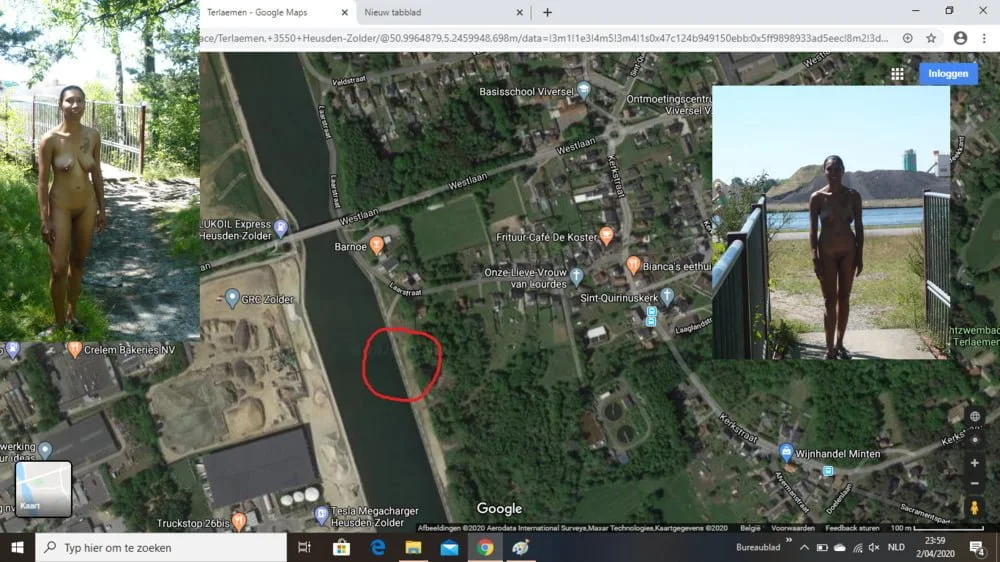This screenshot has height=562, width=1000.
Task: Select the Barnoe restaurant marker
Action: tap(377, 245)
